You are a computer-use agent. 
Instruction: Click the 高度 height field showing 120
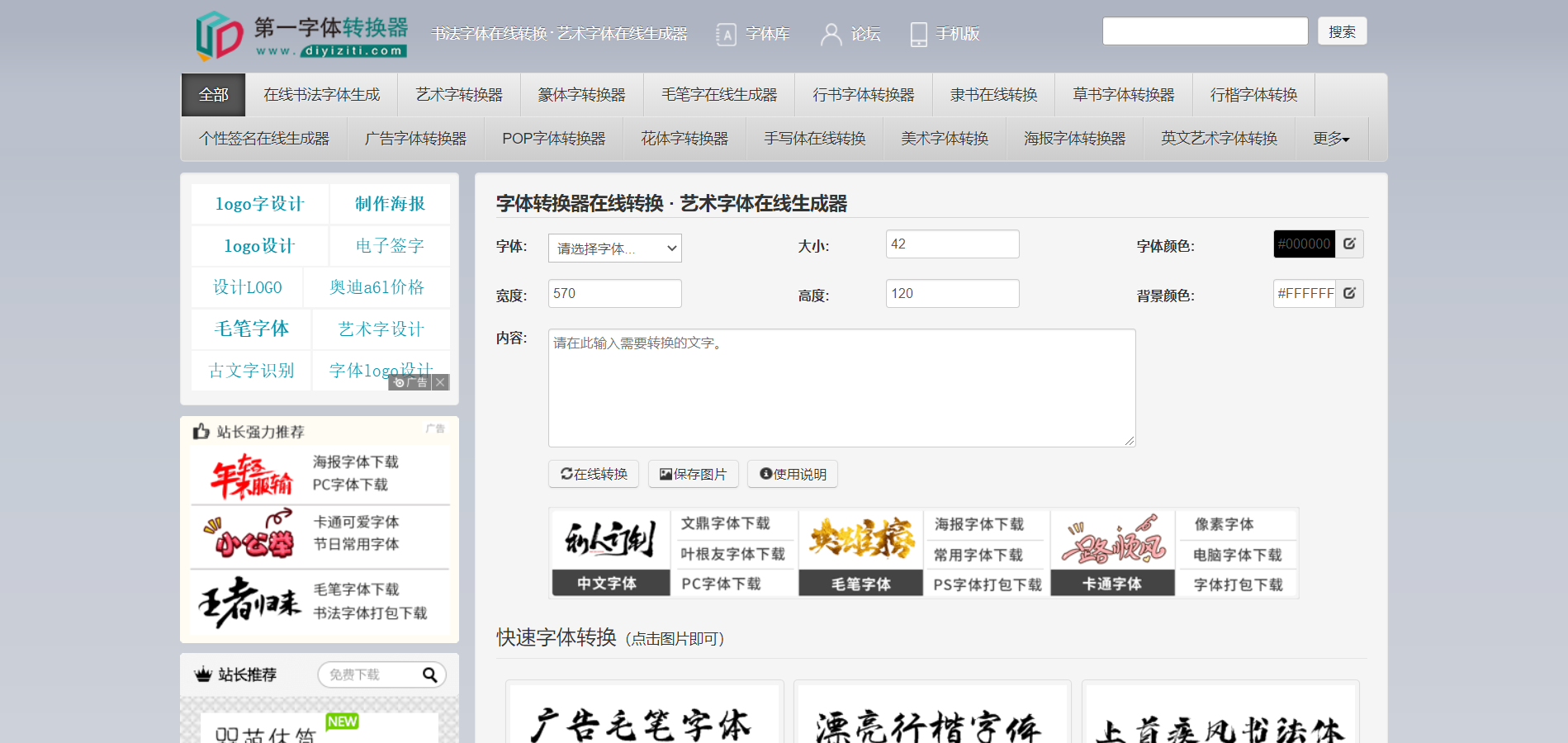point(952,294)
